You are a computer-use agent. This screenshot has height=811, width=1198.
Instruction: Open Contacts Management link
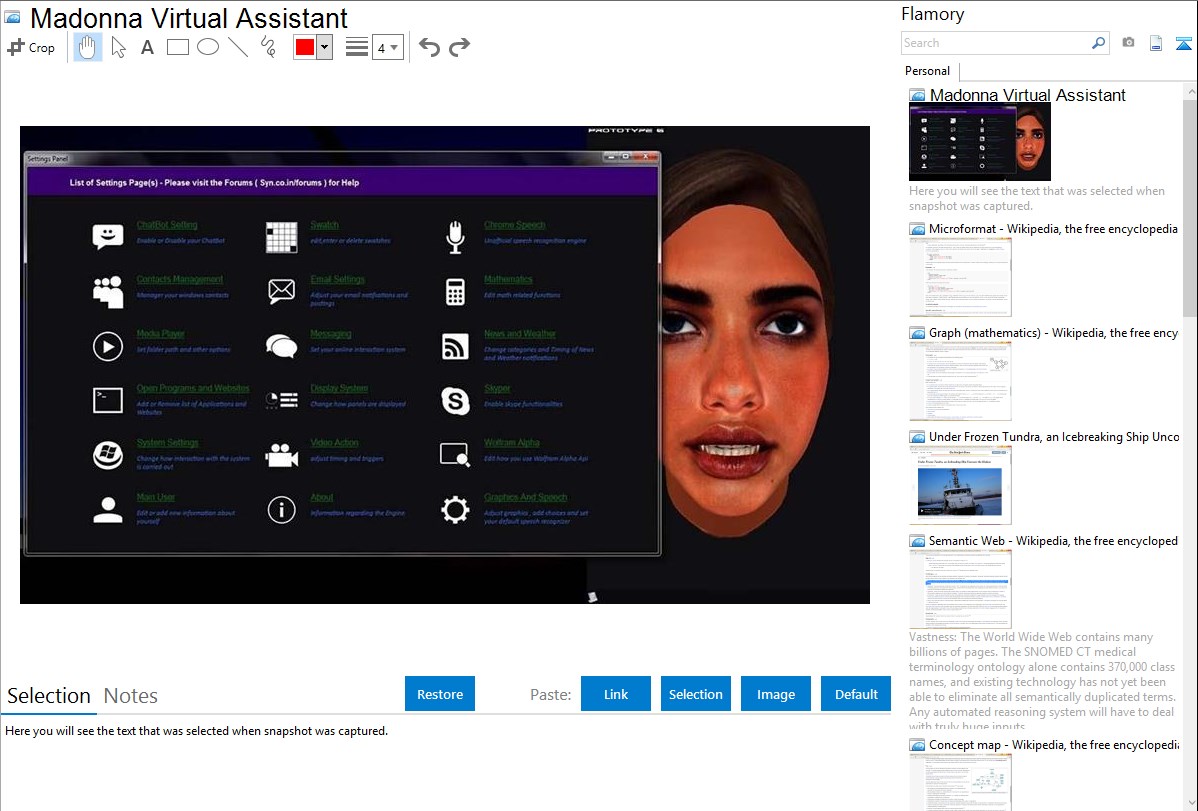point(180,279)
